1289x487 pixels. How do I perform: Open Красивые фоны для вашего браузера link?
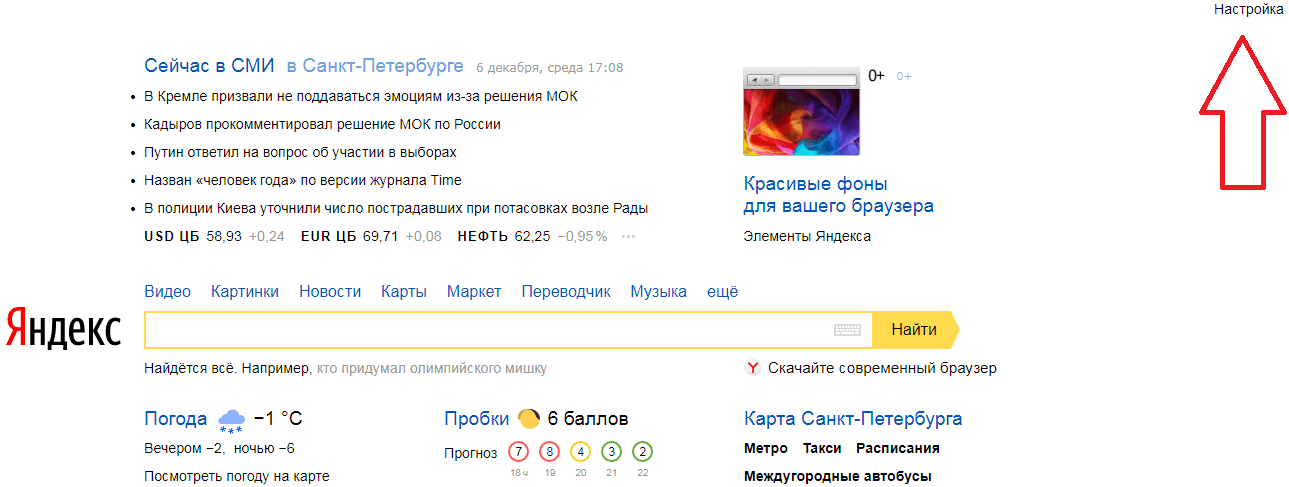point(839,195)
